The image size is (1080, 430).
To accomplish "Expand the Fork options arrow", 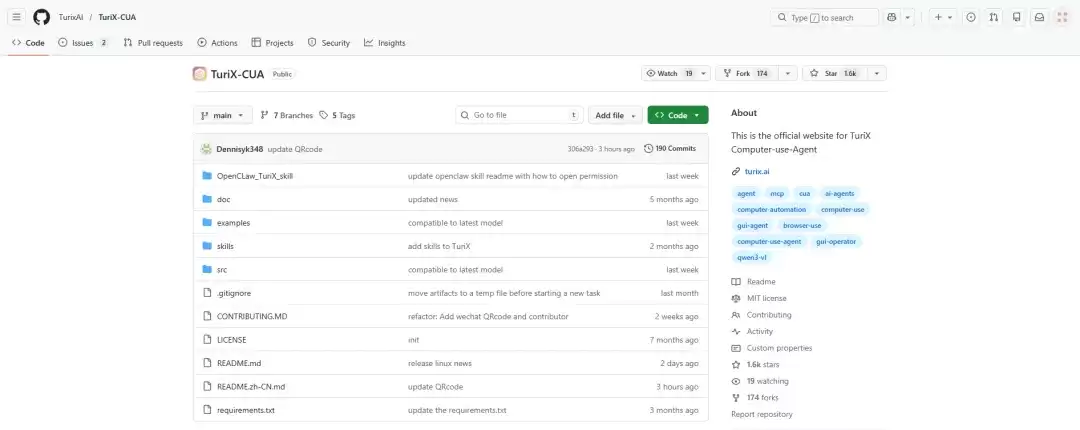I will (788, 74).
